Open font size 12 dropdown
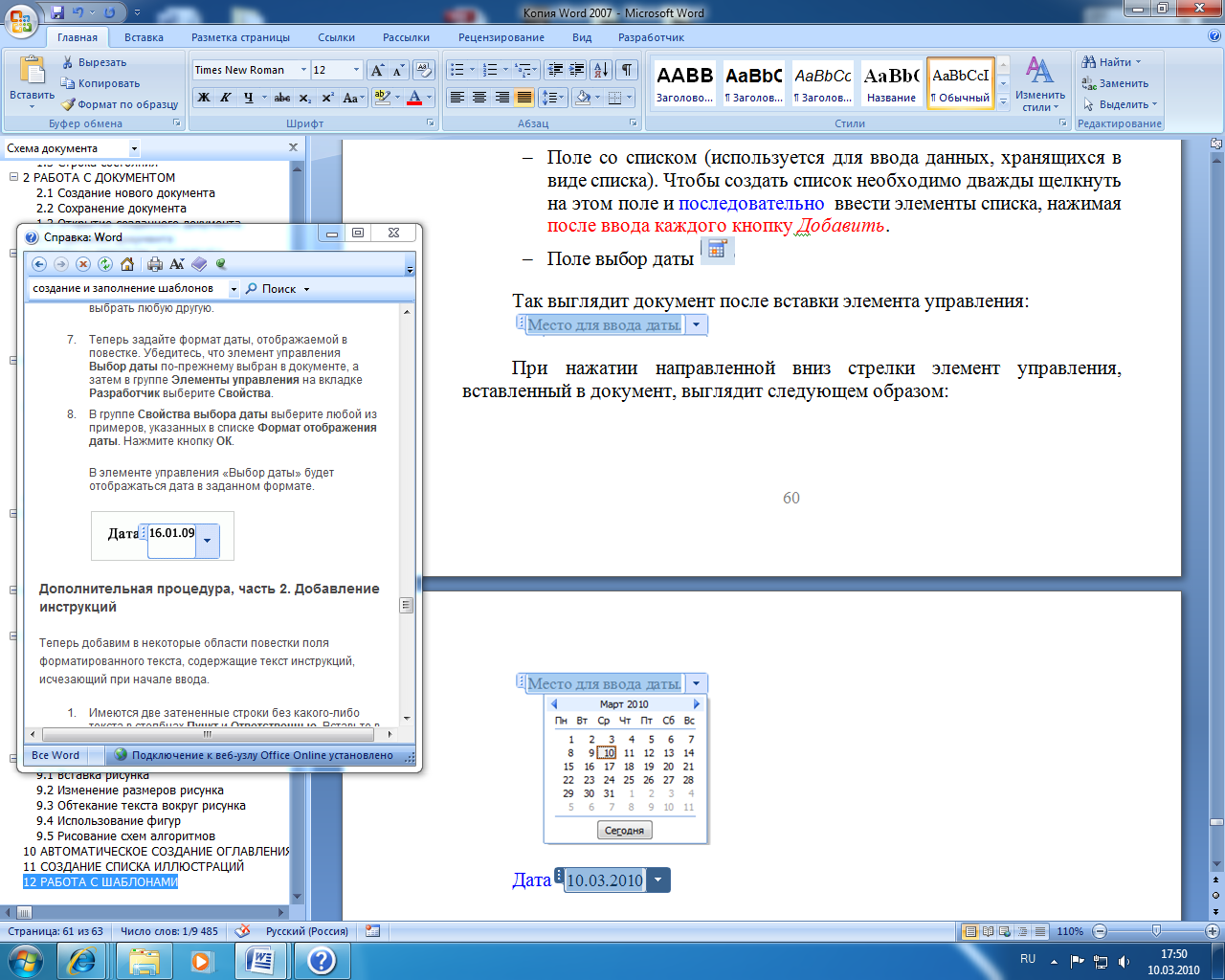Image resolution: width=1225 pixels, height=980 pixels. tap(356, 70)
